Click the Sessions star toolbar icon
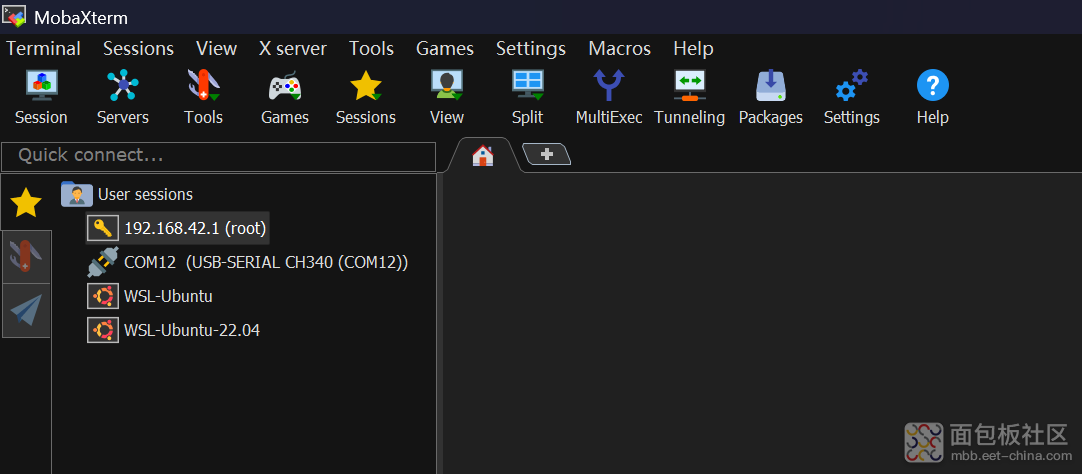This screenshot has width=1082, height=474. point(366,99)
